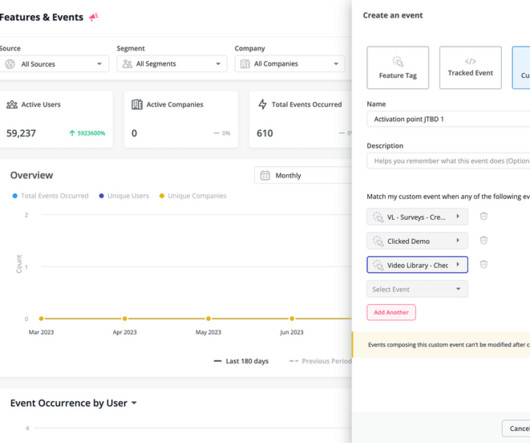Image resolution: width=530 pixels, height=443 pixels.
Task: Open the Monthly period dropdown
Action: point(303,175)
